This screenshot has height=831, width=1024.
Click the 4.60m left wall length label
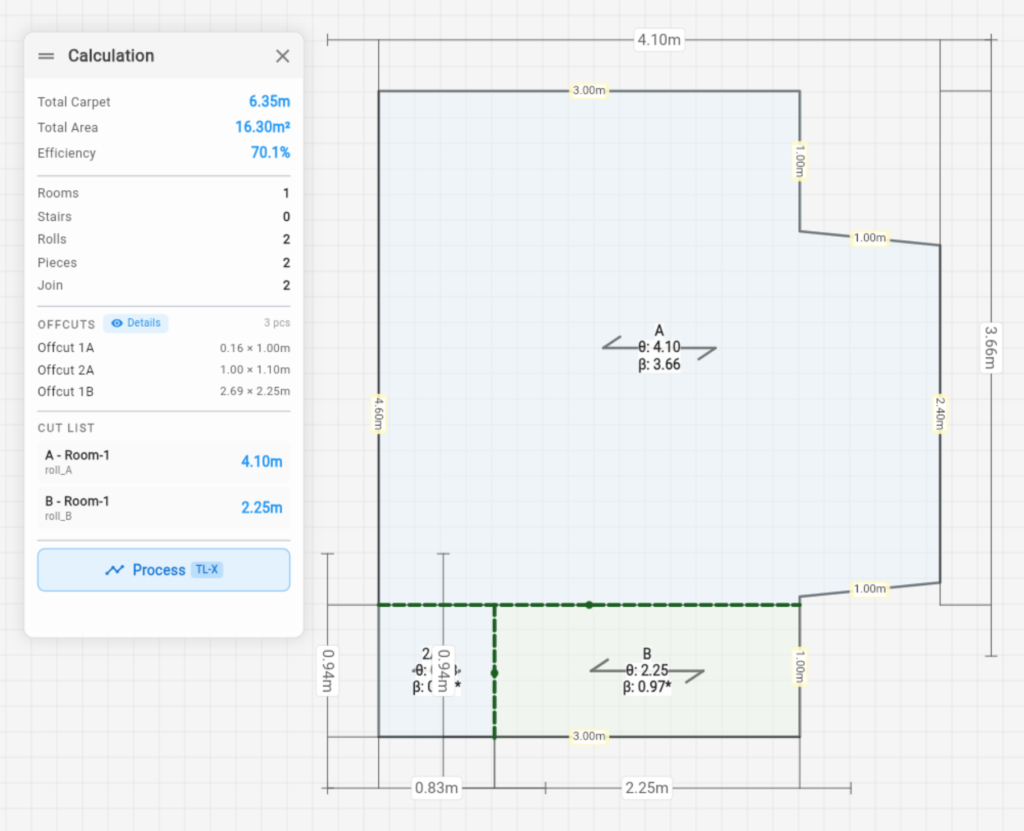pyautogui.click(x=378, y=412)
